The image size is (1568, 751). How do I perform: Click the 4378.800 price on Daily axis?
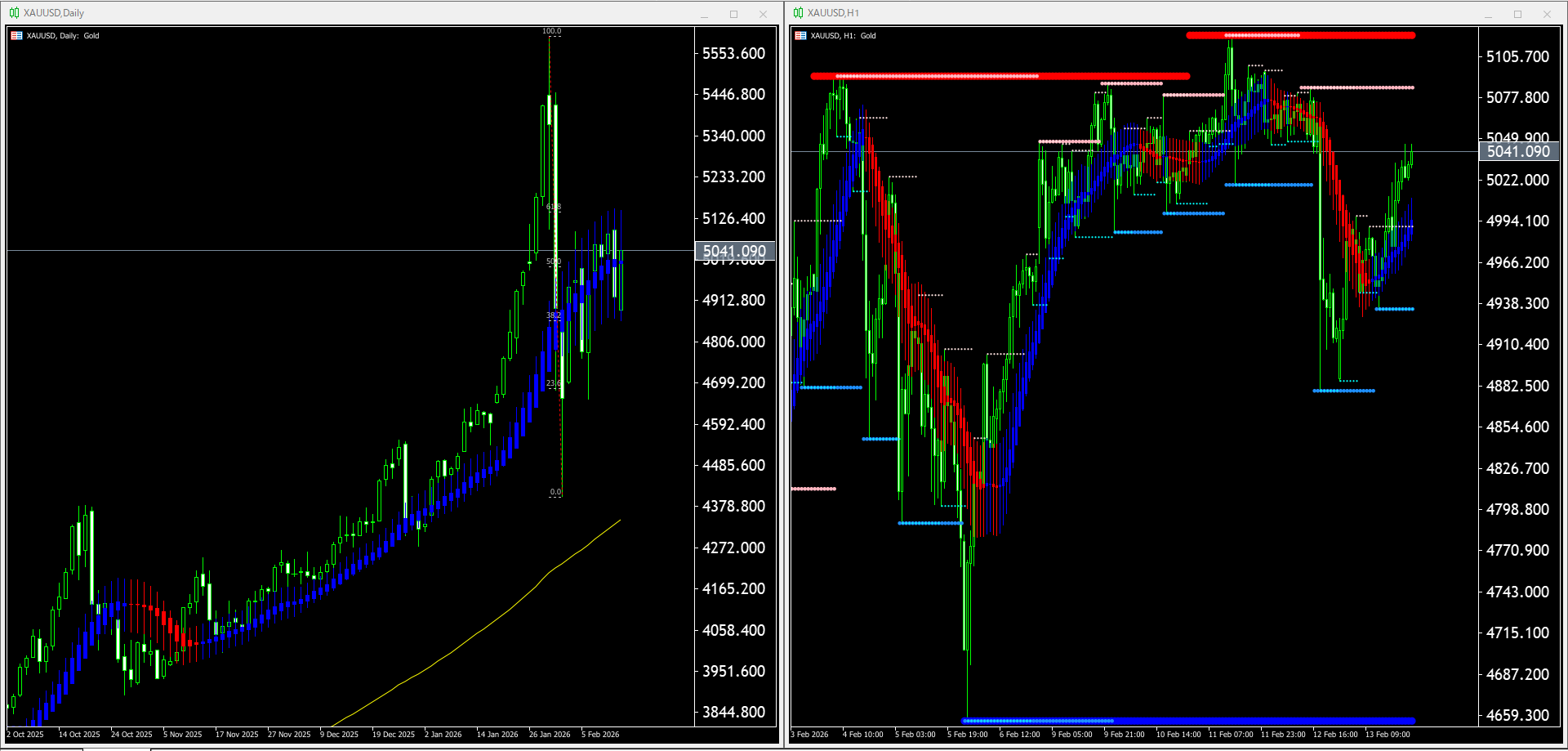pos(733,506)
